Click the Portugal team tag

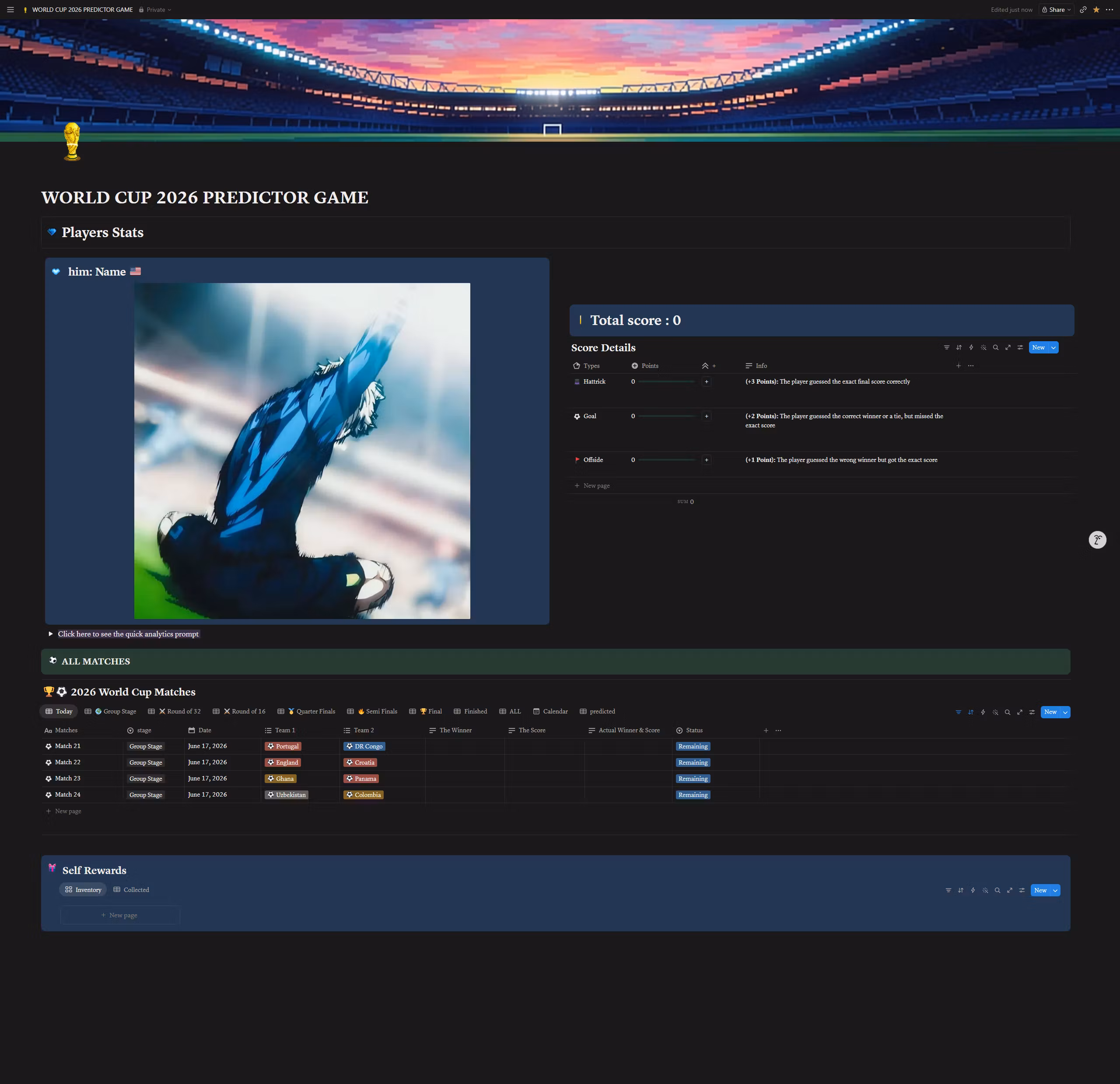point(283,746)
